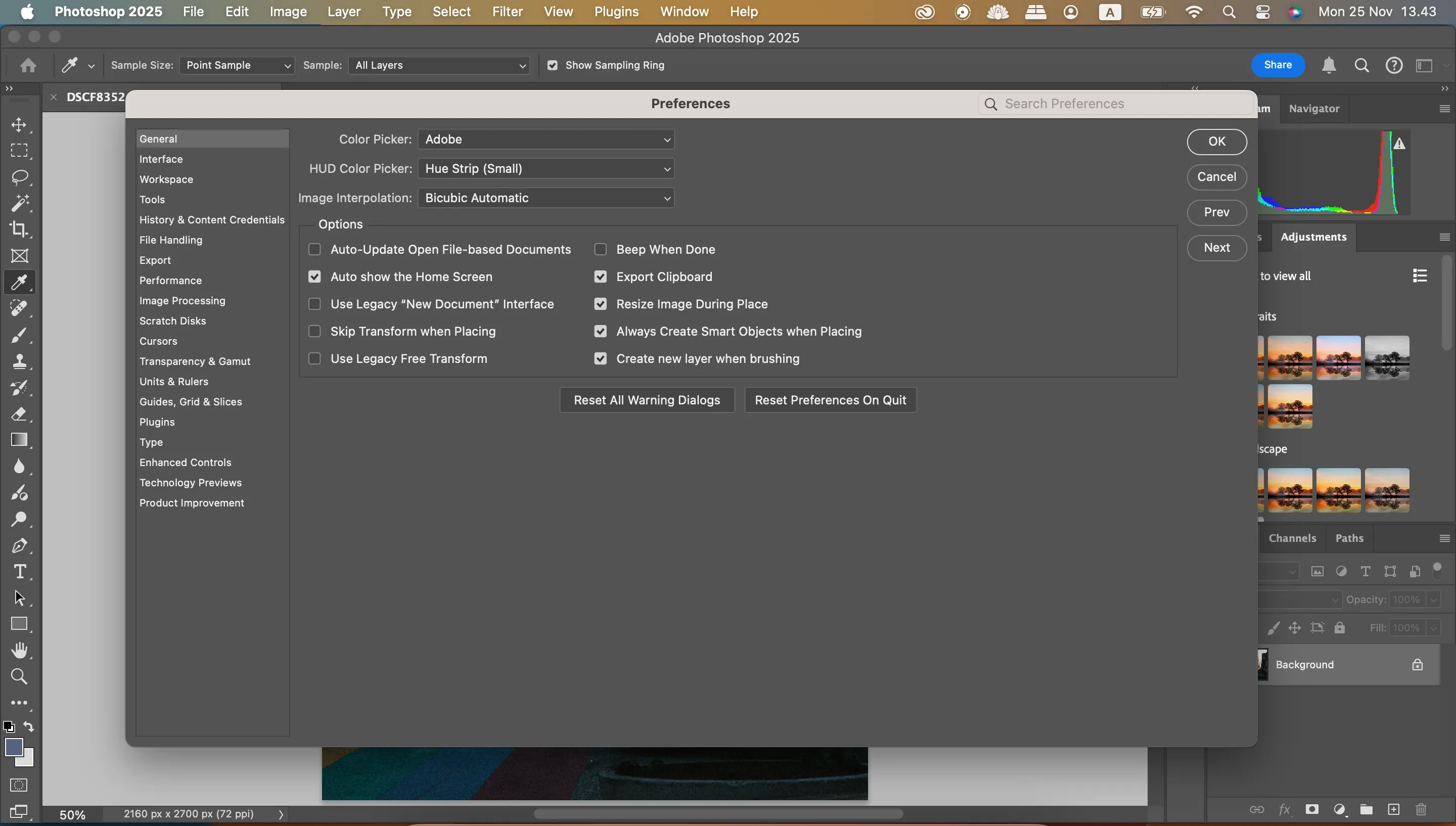Select the Eraser tool
The image size is (1456, 826).
point(20,414)
